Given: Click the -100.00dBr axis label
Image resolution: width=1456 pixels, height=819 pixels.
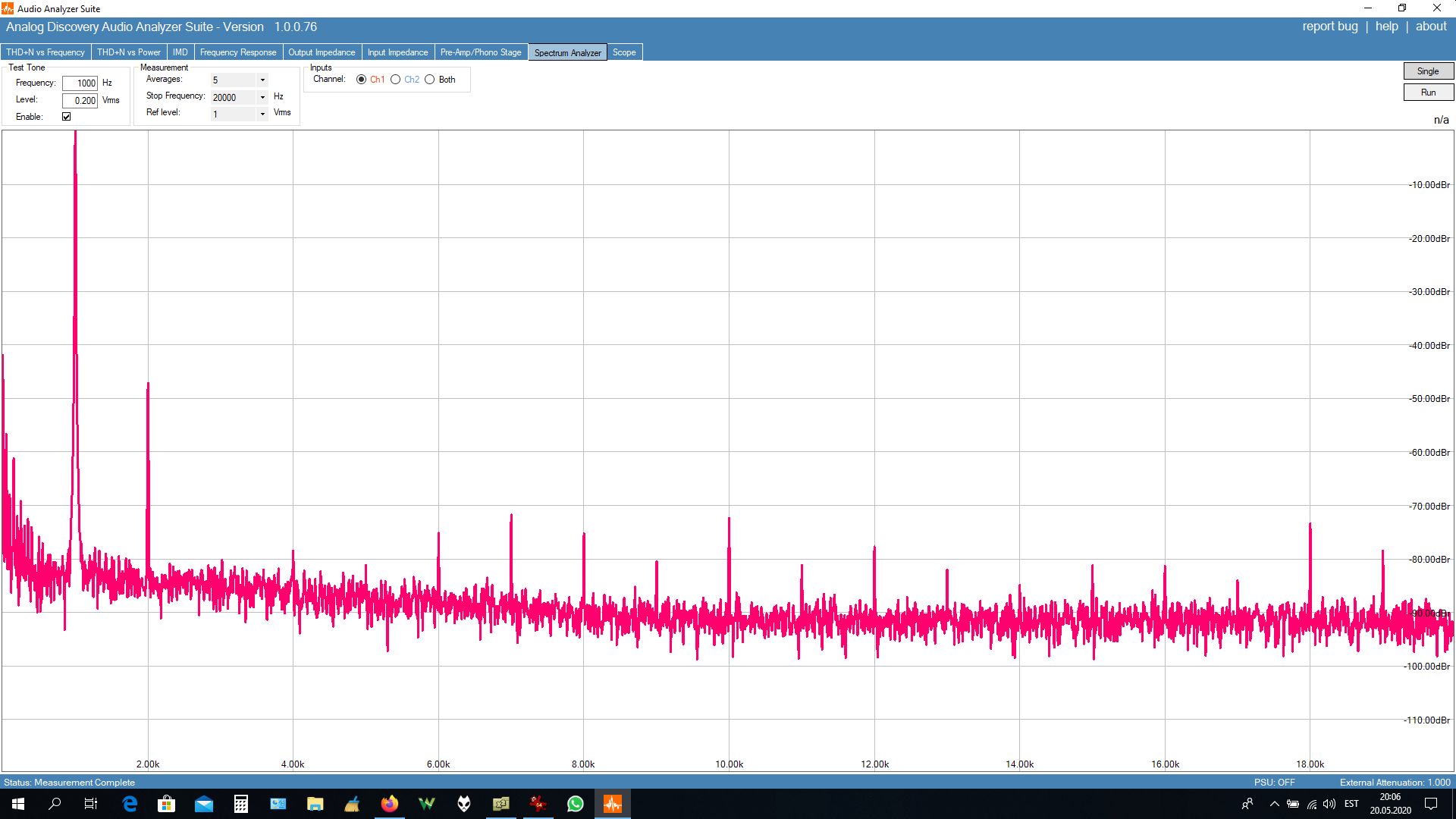Looking at the screenshot, I should coord(1426,667).
